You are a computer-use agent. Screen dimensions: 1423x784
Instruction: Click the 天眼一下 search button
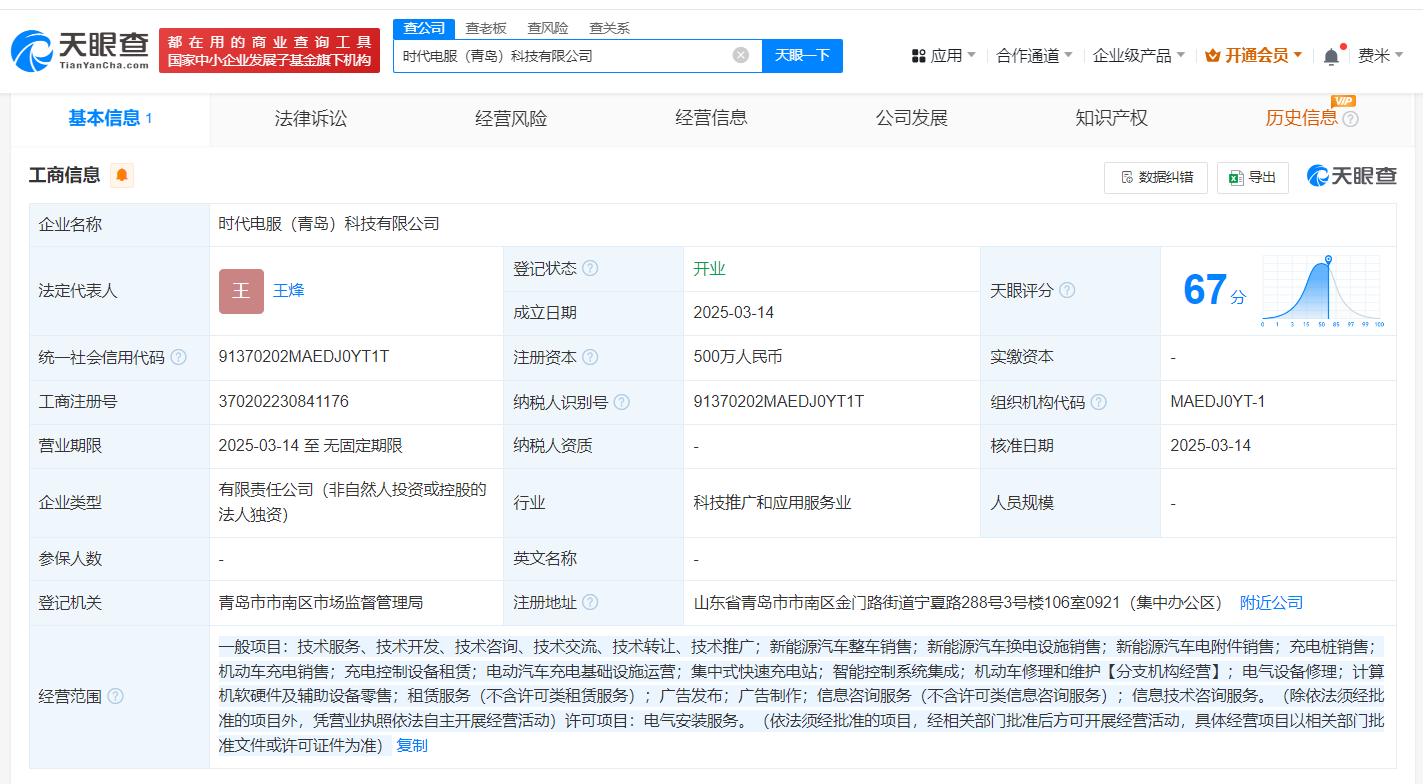pyautogui.click(x=802, y=55)
